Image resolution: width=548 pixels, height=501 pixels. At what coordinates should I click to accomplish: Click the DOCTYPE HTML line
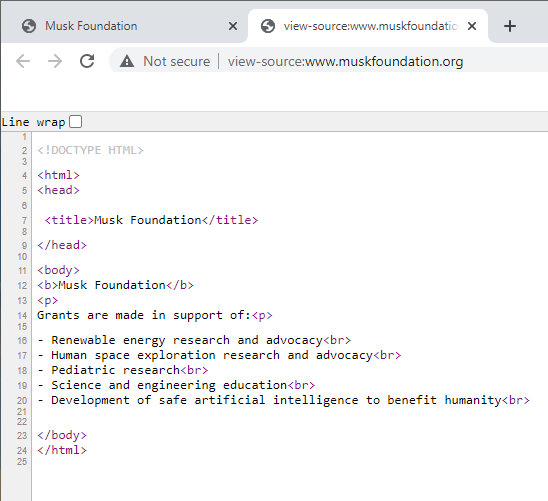(91, 150)
